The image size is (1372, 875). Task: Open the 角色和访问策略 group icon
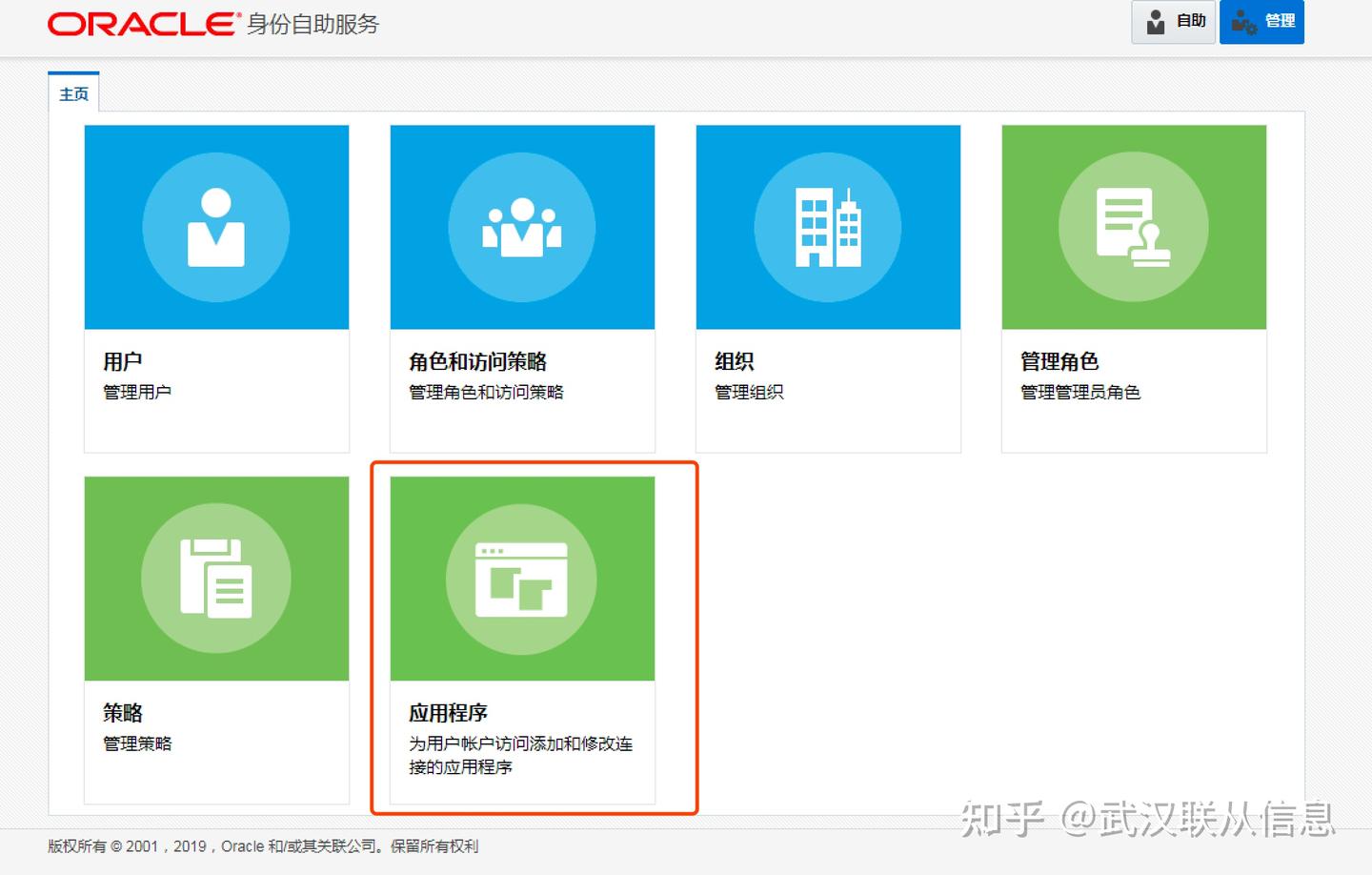[x=522, y=228]
